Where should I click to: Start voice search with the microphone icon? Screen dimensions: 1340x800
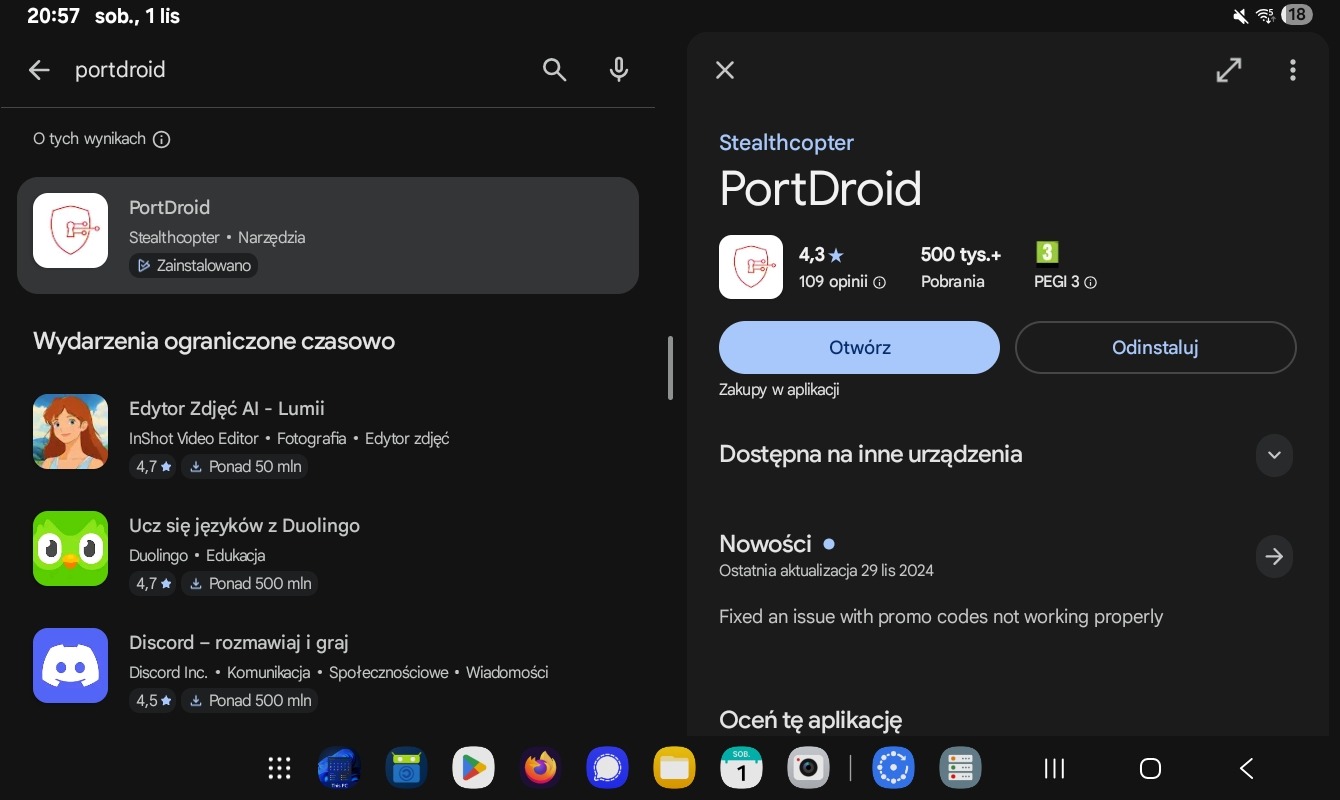click(619, 70)
